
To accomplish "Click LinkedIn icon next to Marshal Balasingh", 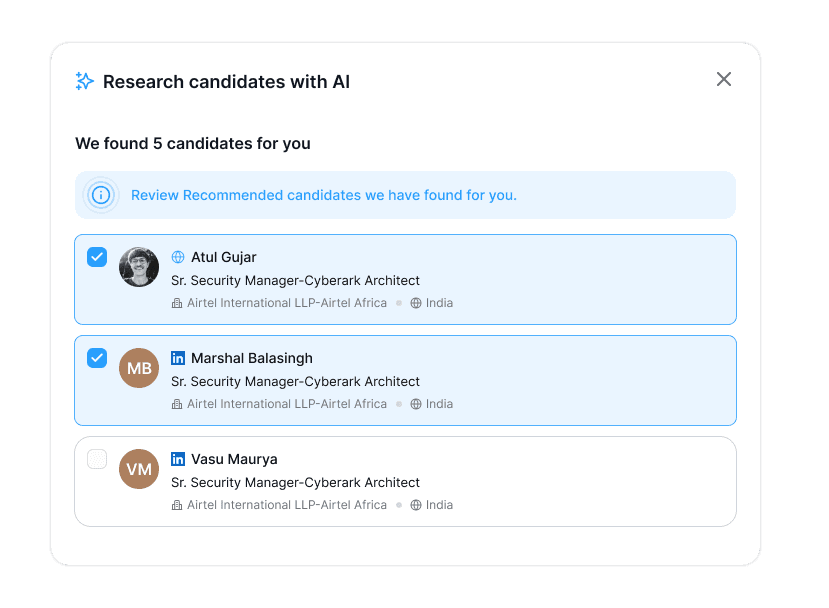I will [178, 358].
